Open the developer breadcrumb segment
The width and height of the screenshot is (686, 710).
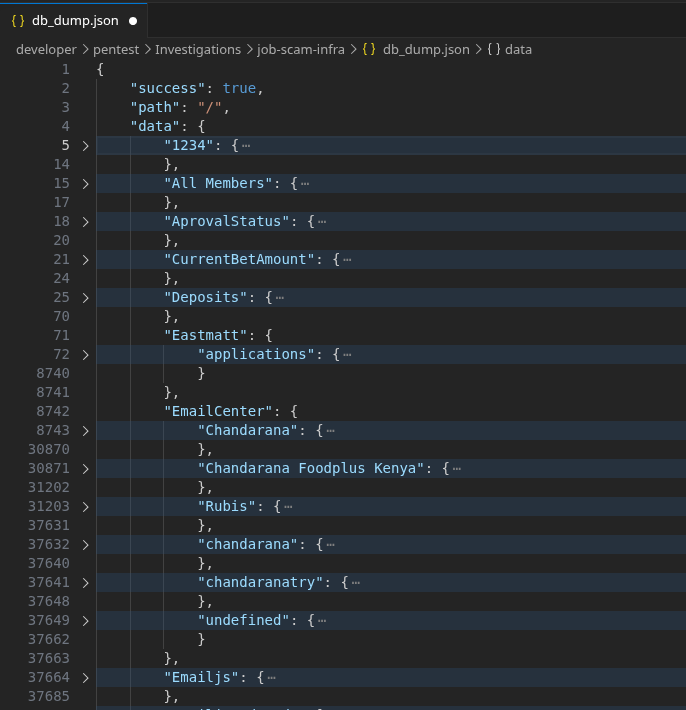pos(46,49)
